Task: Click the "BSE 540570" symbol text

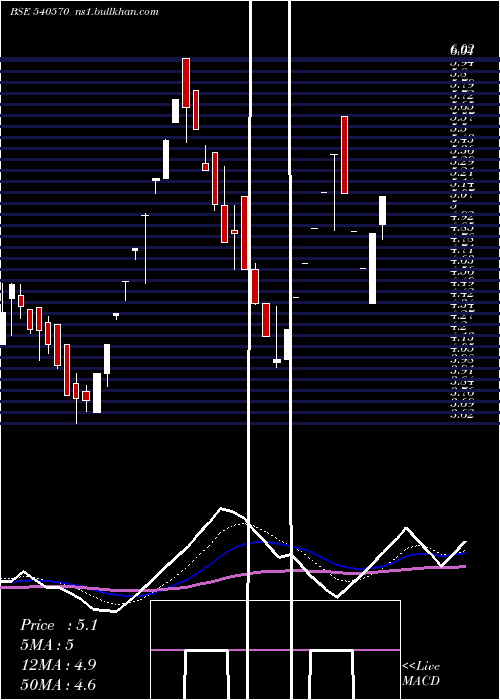Action: point(39,12)
